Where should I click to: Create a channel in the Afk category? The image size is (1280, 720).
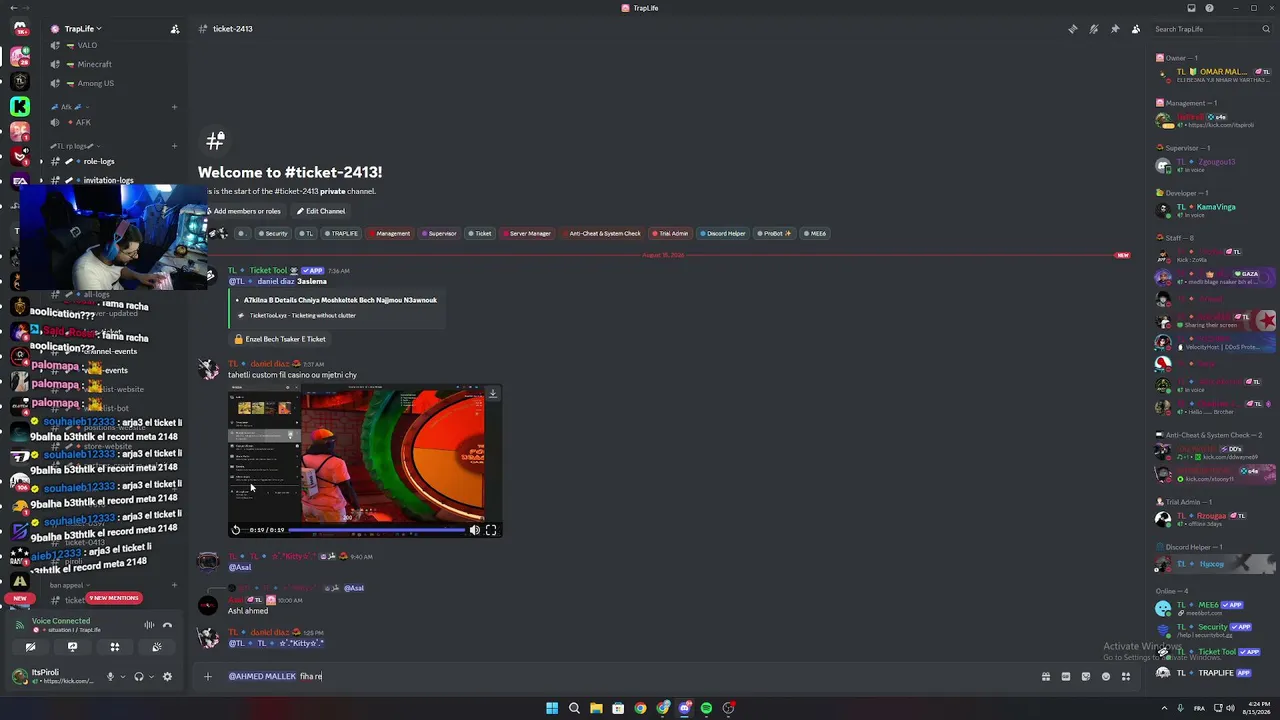(175, 107)
